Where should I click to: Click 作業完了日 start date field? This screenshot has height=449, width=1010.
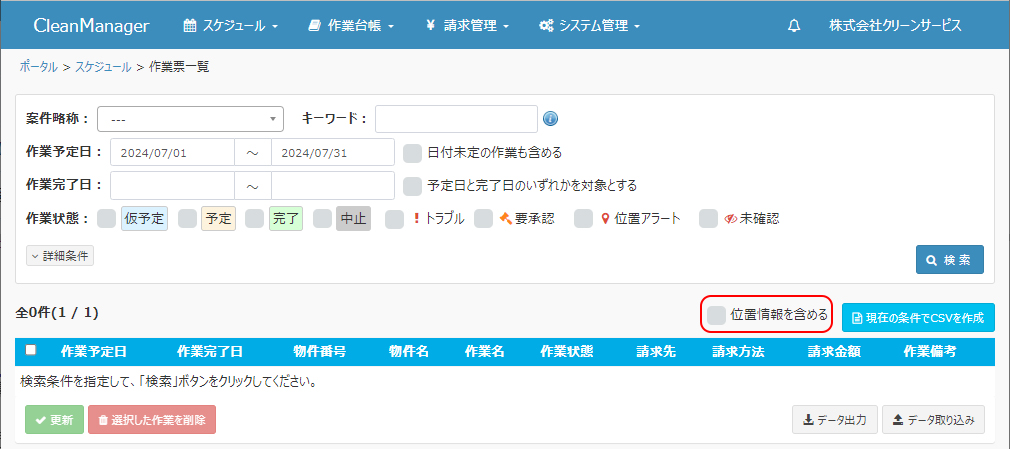point(172,186)
